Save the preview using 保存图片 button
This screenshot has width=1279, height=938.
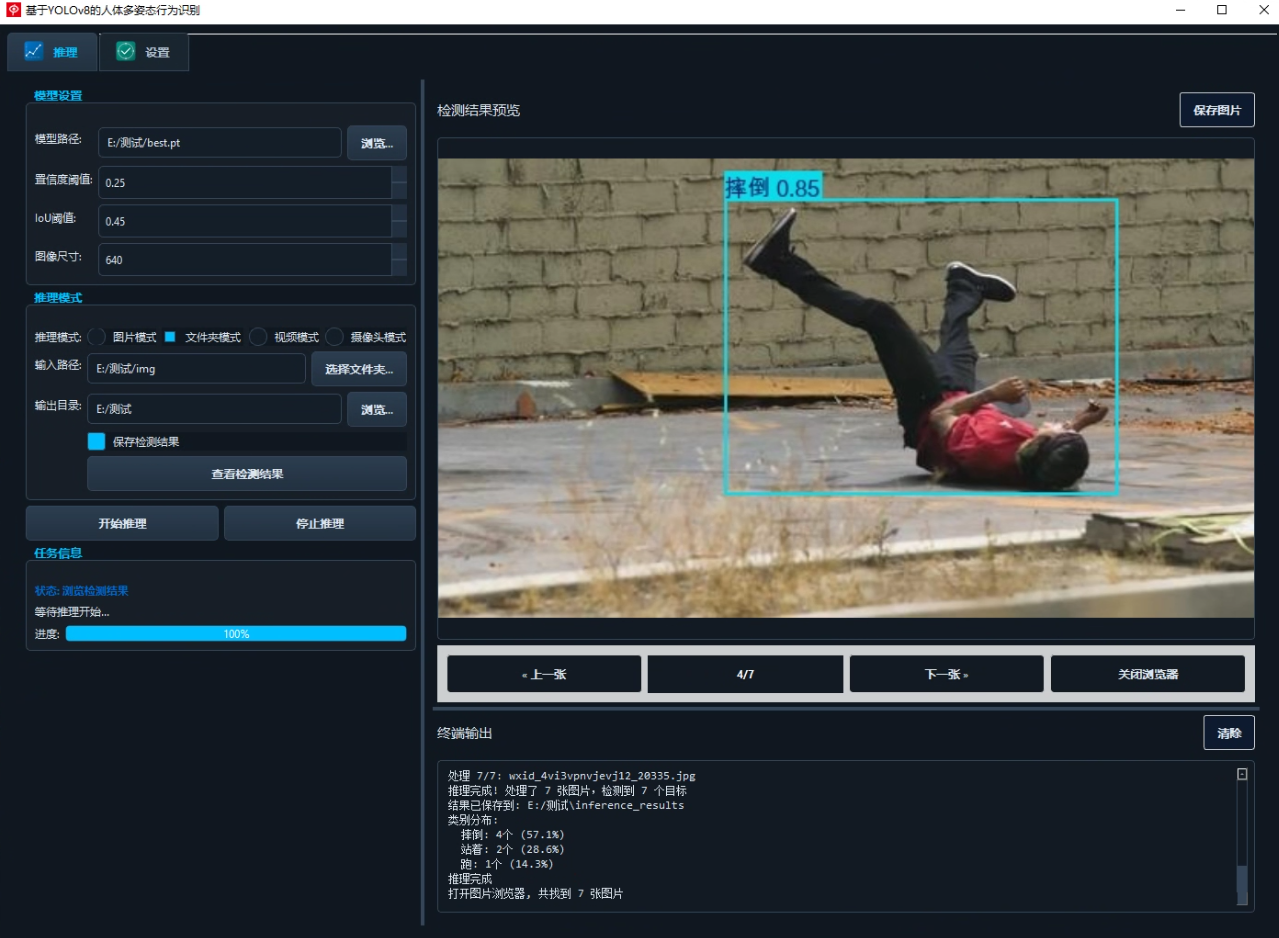point(1217,110)
